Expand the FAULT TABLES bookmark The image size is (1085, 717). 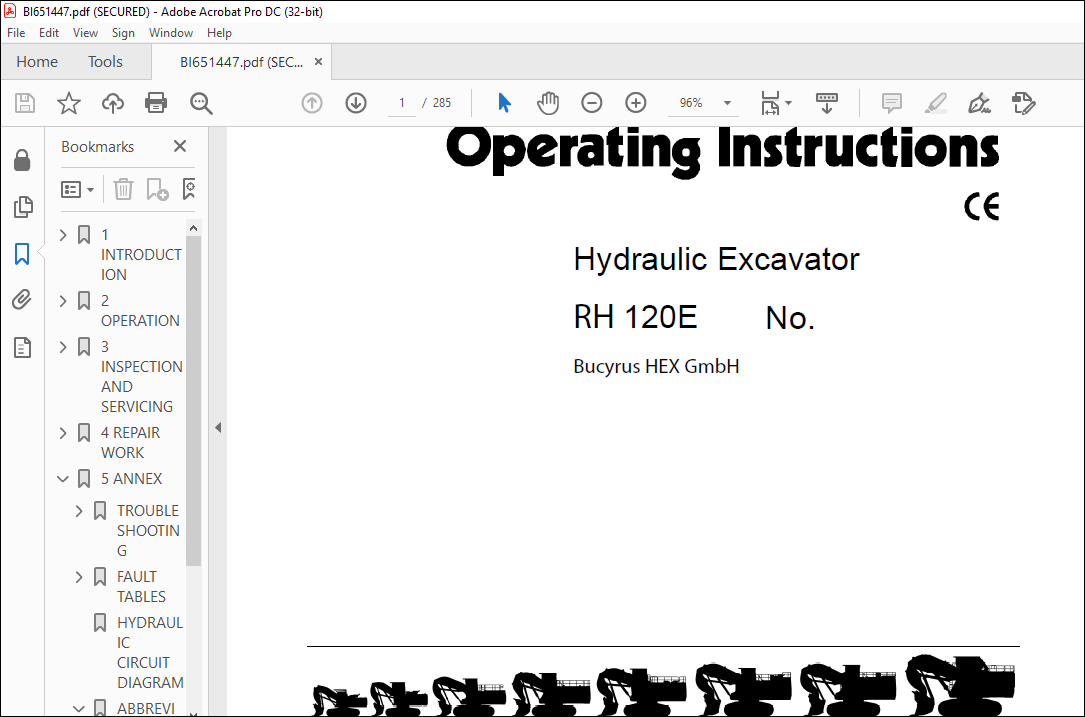click(x=79, y=577)
